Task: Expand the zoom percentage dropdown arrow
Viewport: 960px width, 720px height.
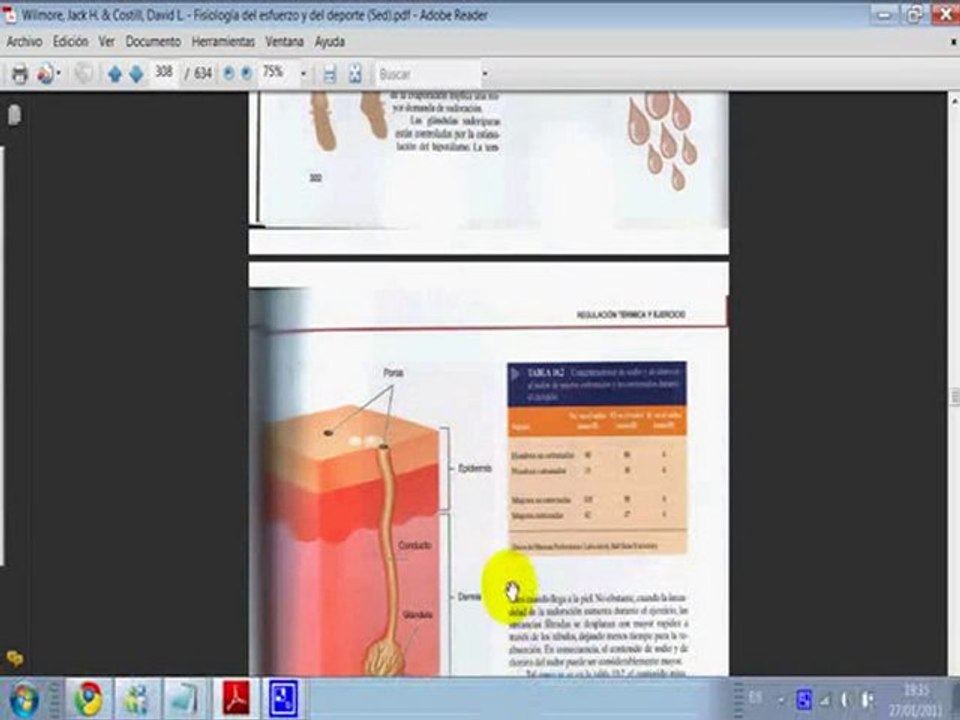Action: coord(303,75)
